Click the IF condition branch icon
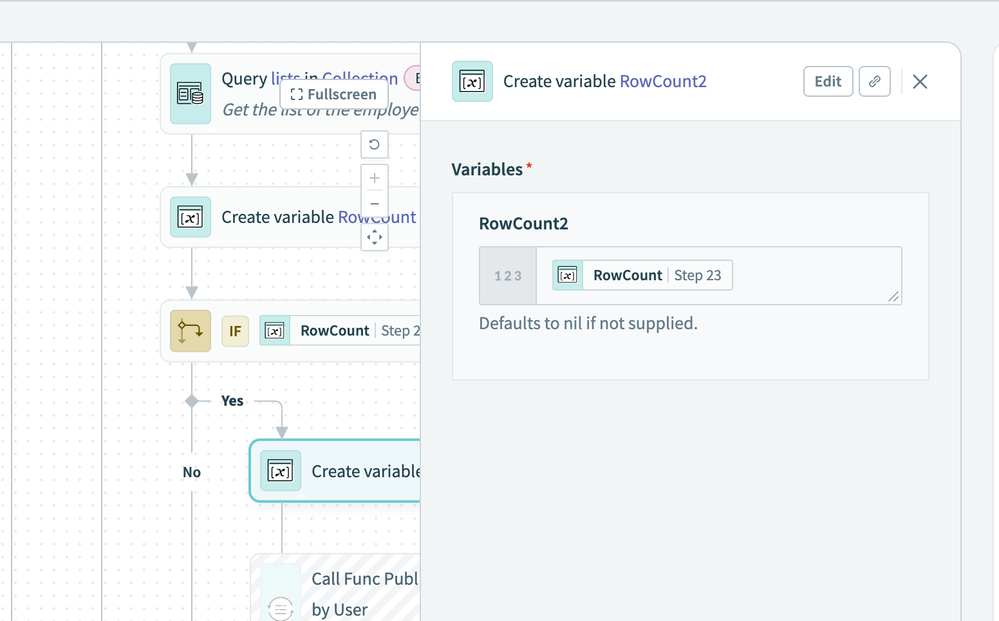 (190, 331)
